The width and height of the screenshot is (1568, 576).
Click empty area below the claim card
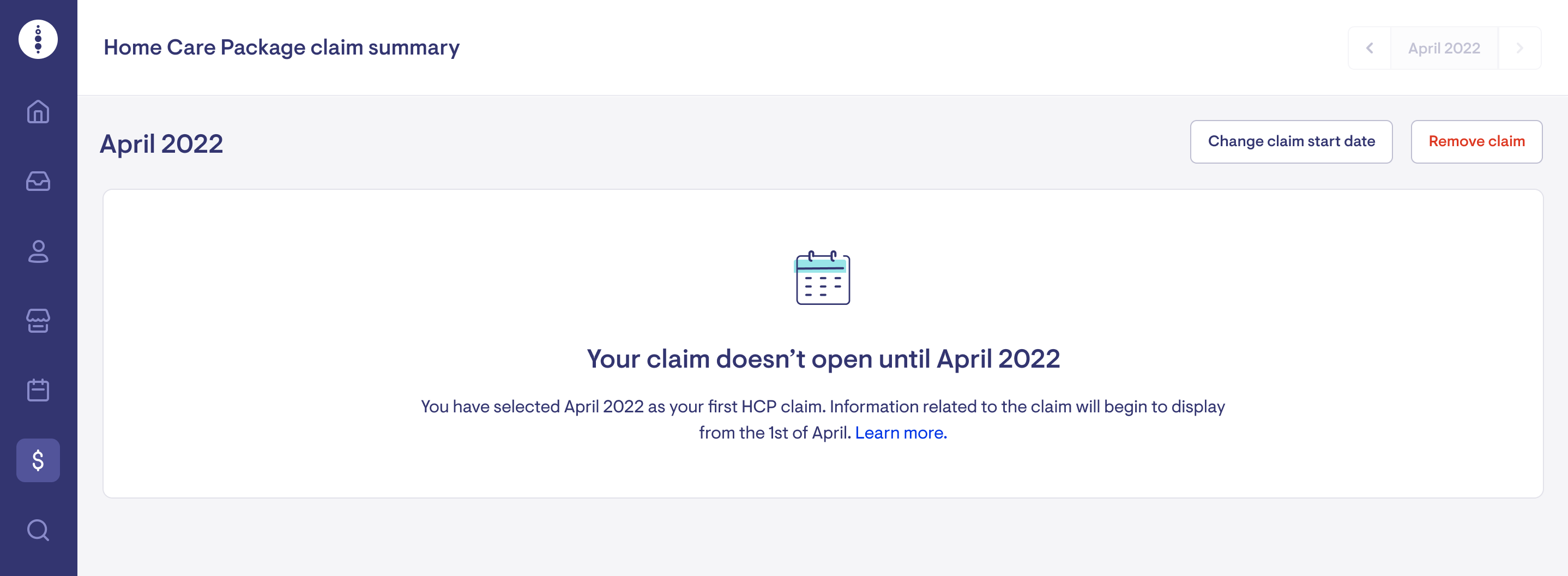823,539
